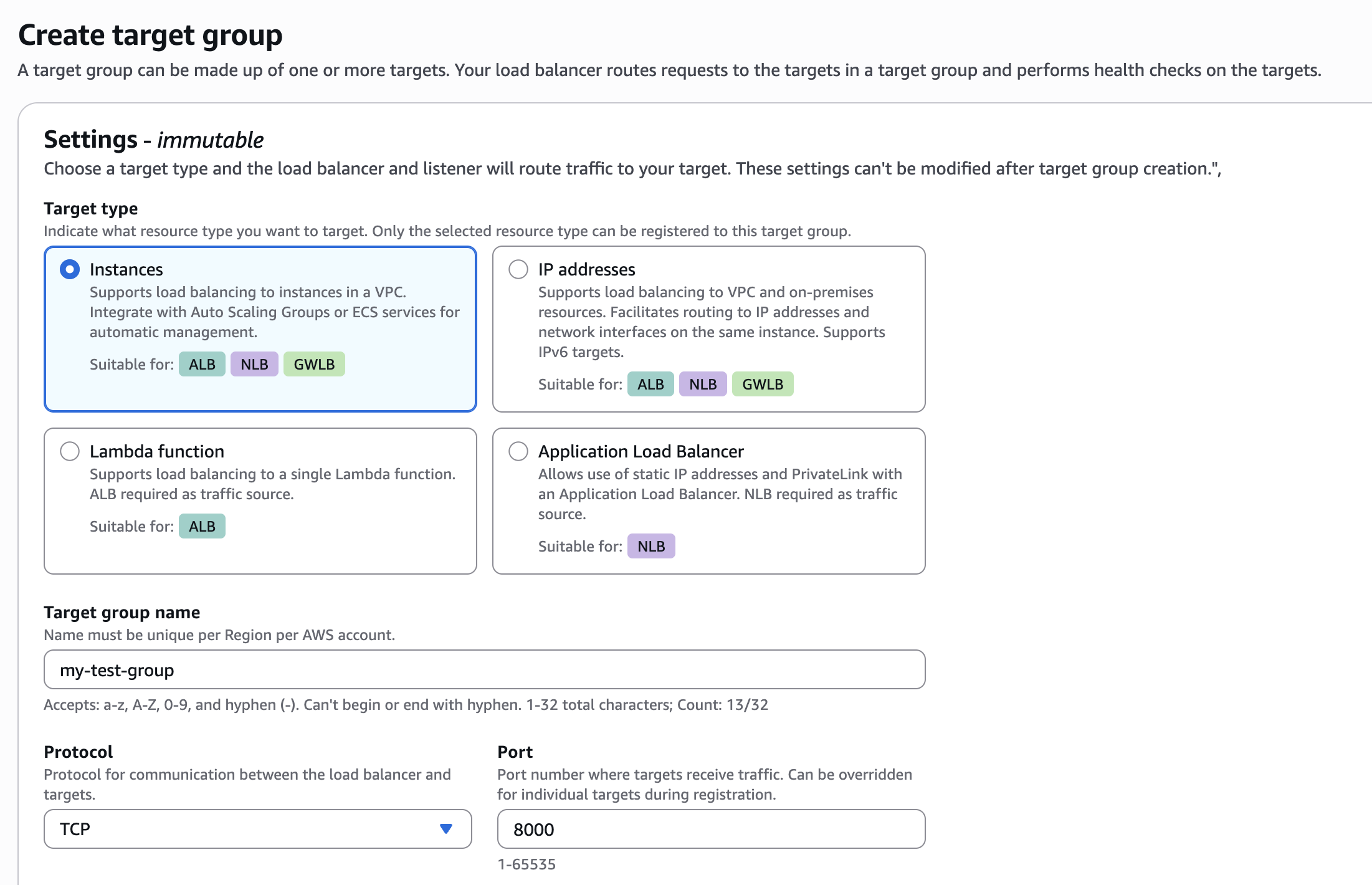Click the NLB badge under Application Load Balancer
Image resolution: width=1372 pixels, height=885 pixels.
pyautogui.click(x=651, y=547)
